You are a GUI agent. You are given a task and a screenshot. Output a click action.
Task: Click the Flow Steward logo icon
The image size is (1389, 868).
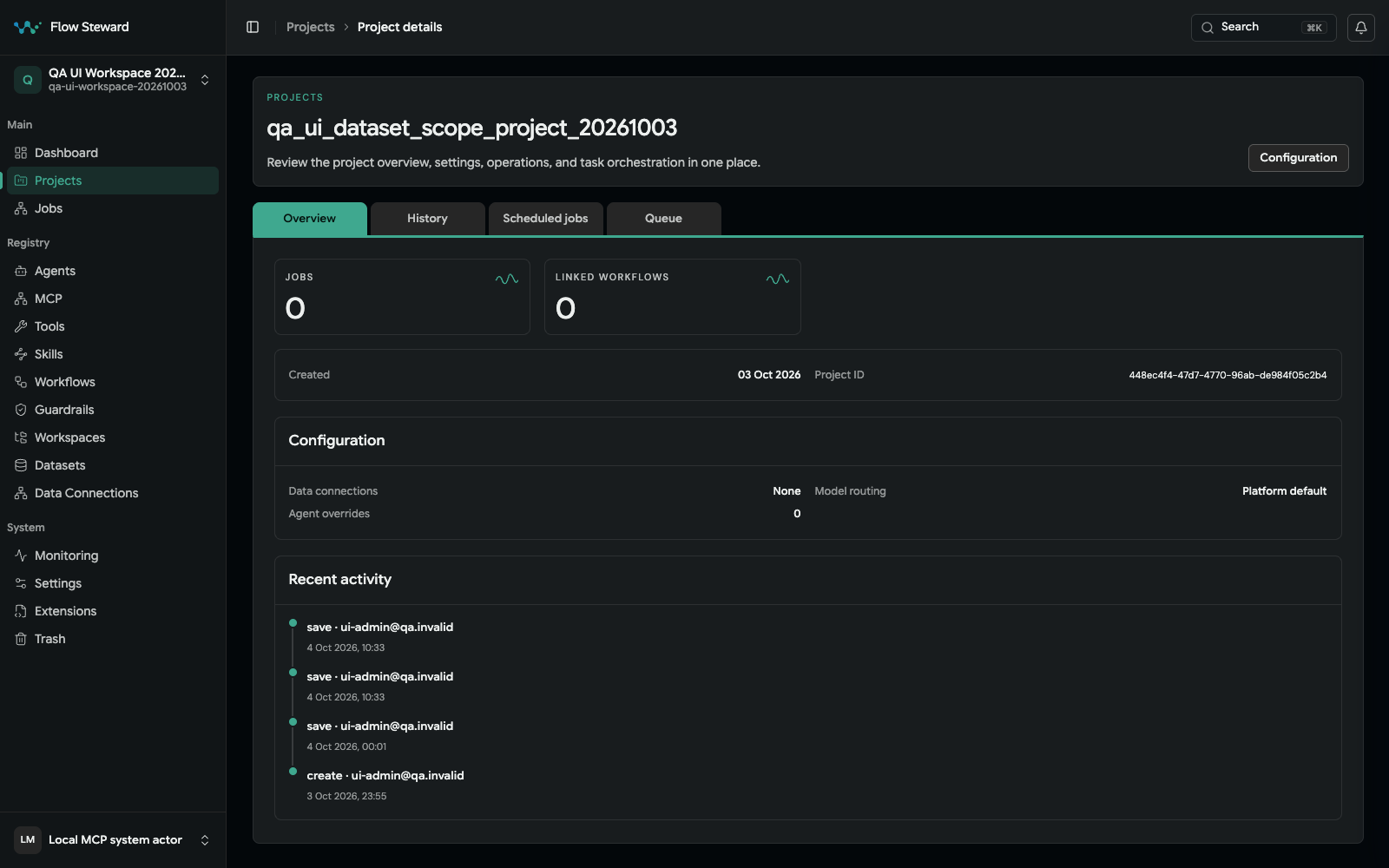point(27,27)
